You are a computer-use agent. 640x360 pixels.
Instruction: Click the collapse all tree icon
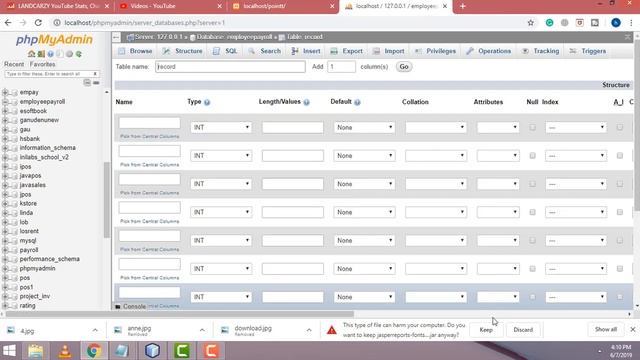click(87, 83)
